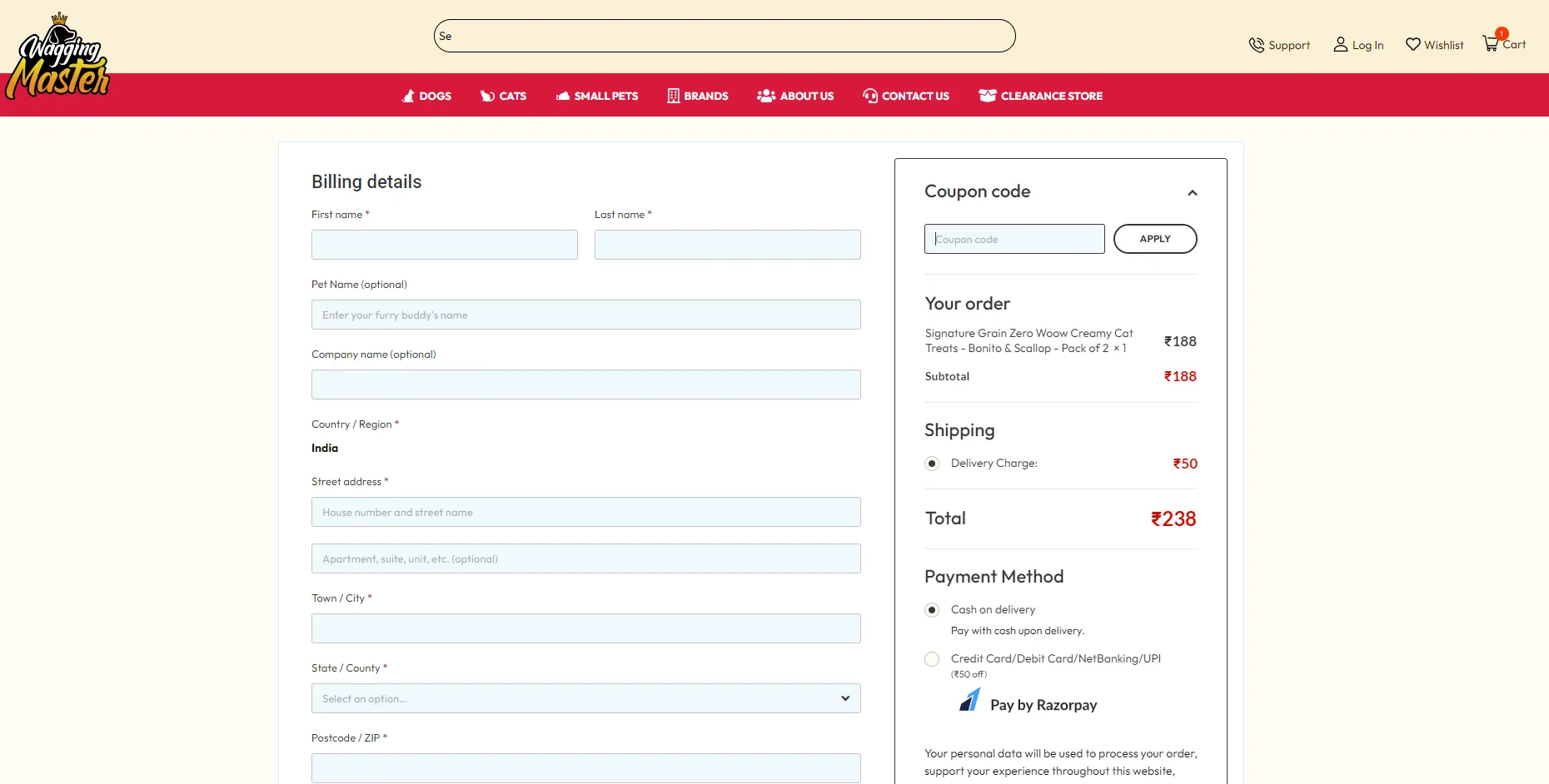Collapse the Coupon code section
The image size is (1549, 784).
pos(1192,192)
